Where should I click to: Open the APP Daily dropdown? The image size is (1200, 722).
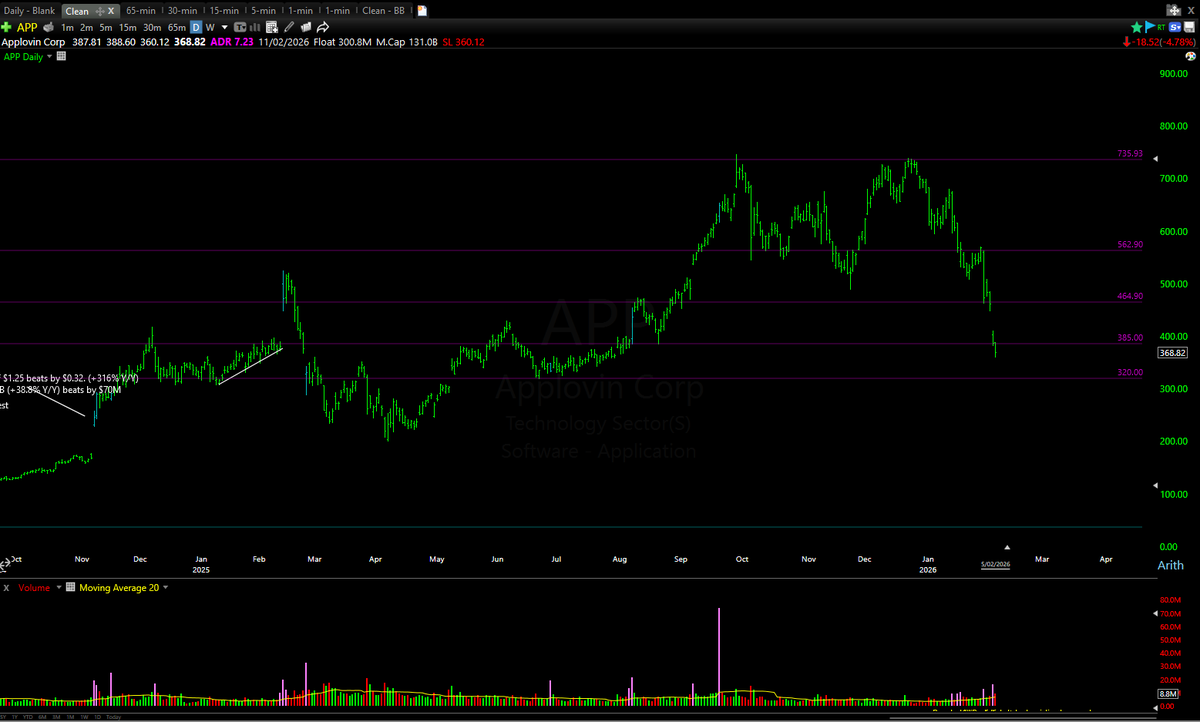(50, 57)
